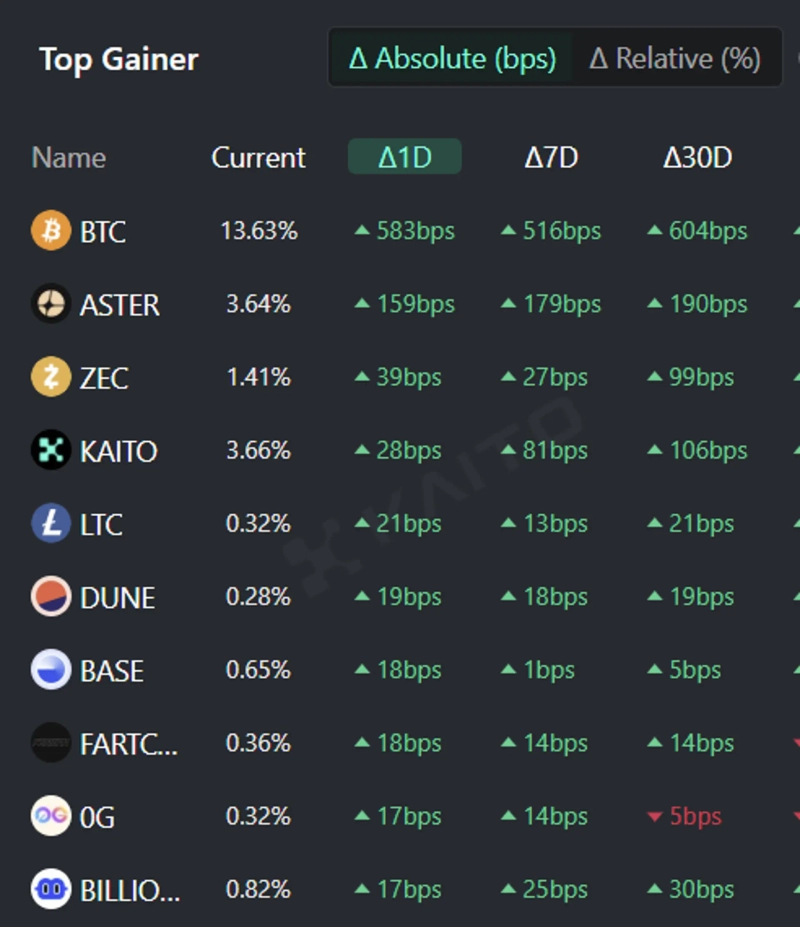Sort by the Δ1D column
The height and width of the screenshot is (927, 800).
tap(404, 157)
